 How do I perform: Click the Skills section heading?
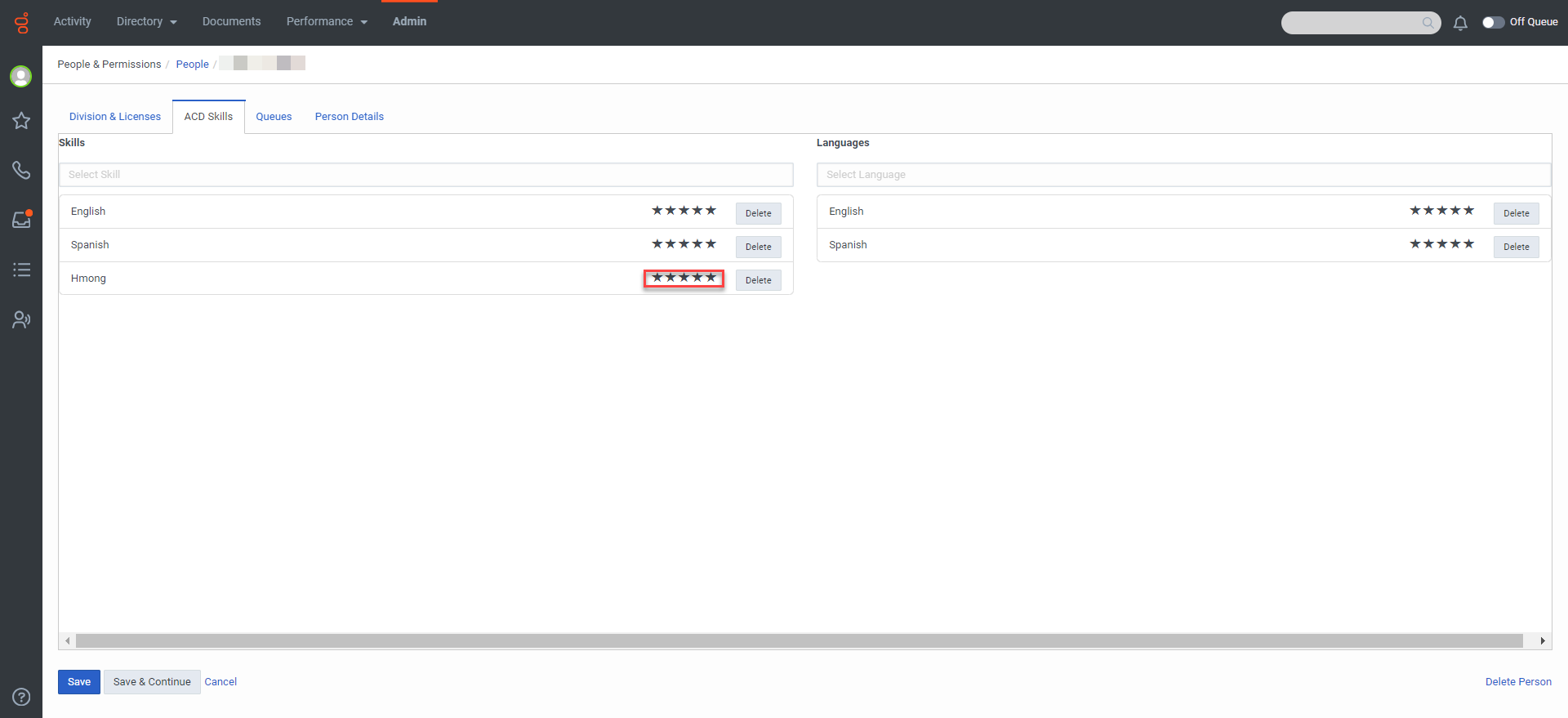coord(72,143)
